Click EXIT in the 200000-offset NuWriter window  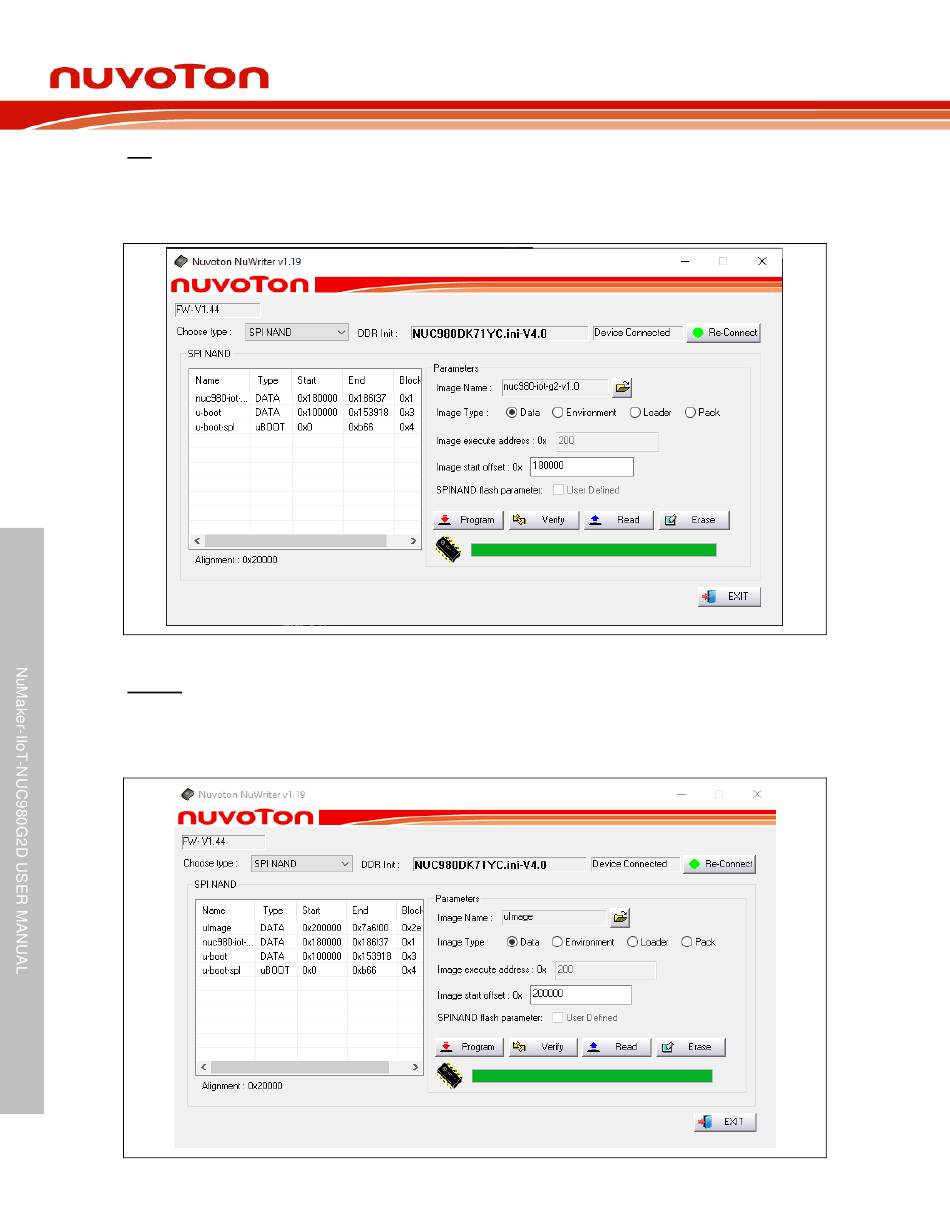click(x=725, y=1122)
